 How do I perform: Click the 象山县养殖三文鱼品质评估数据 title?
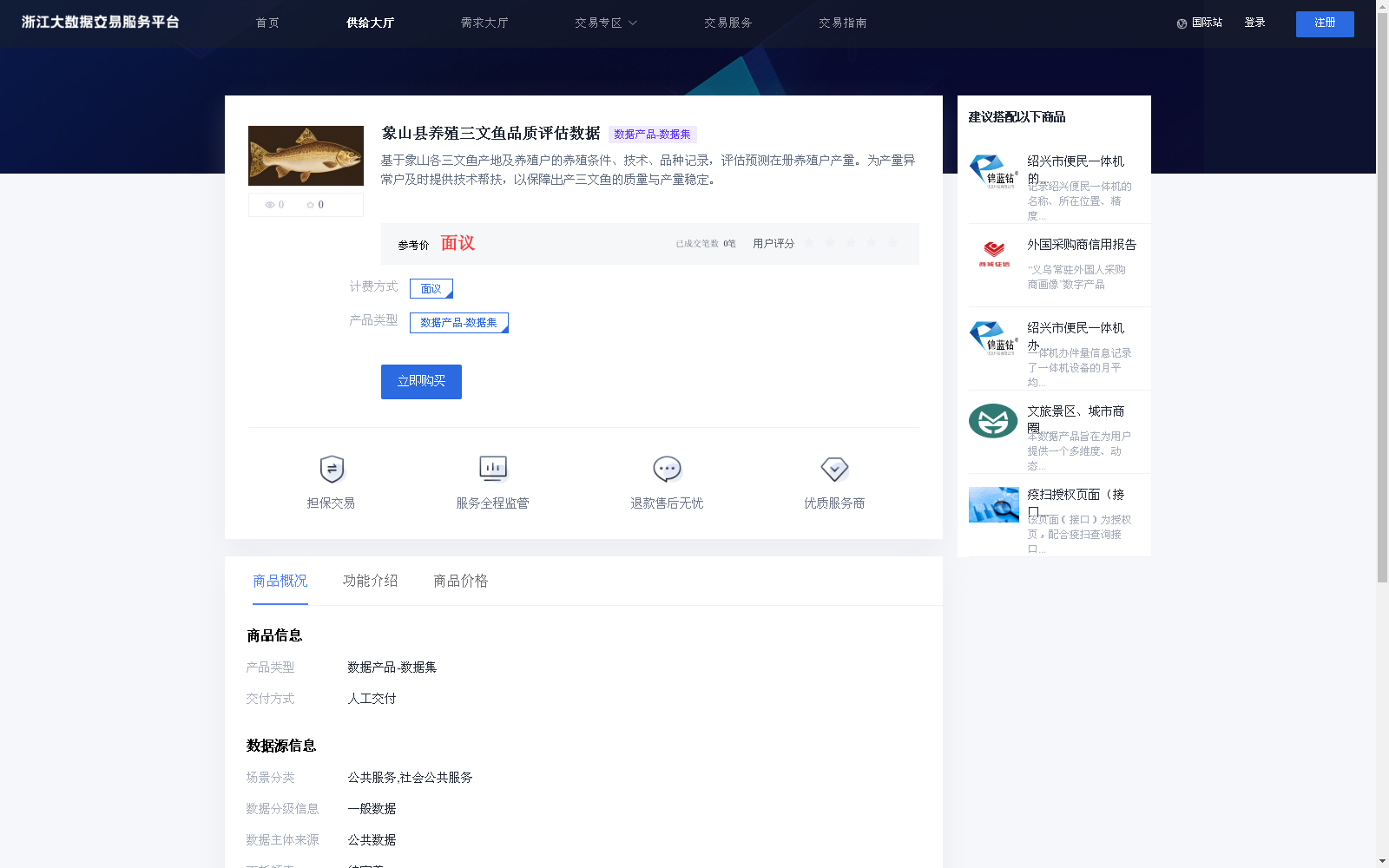(490, 133)
